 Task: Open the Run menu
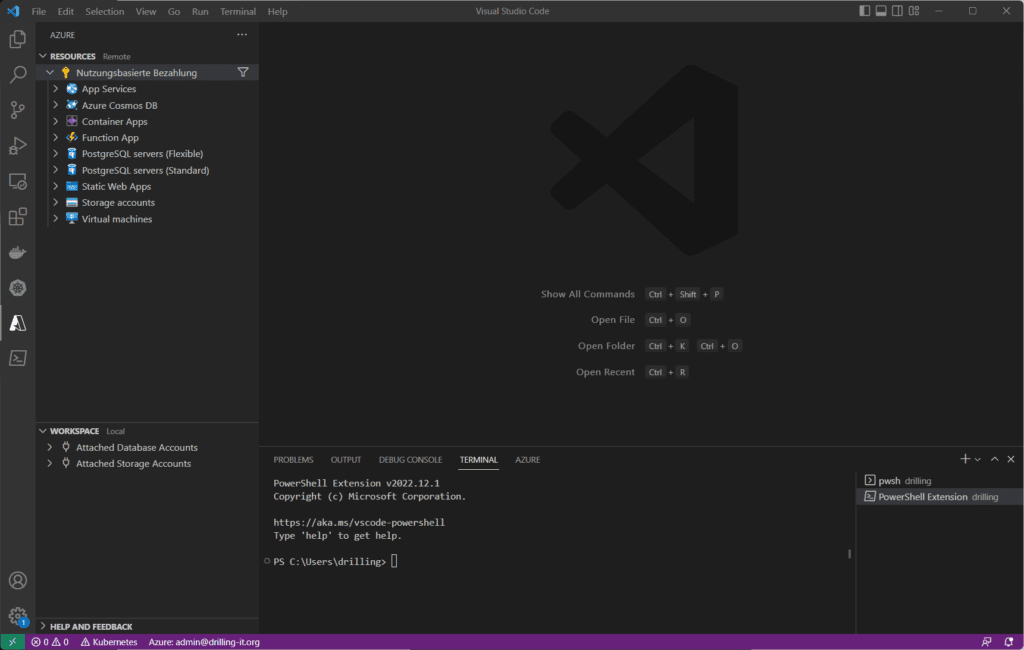pyautogui.click(x=200, y=11)
